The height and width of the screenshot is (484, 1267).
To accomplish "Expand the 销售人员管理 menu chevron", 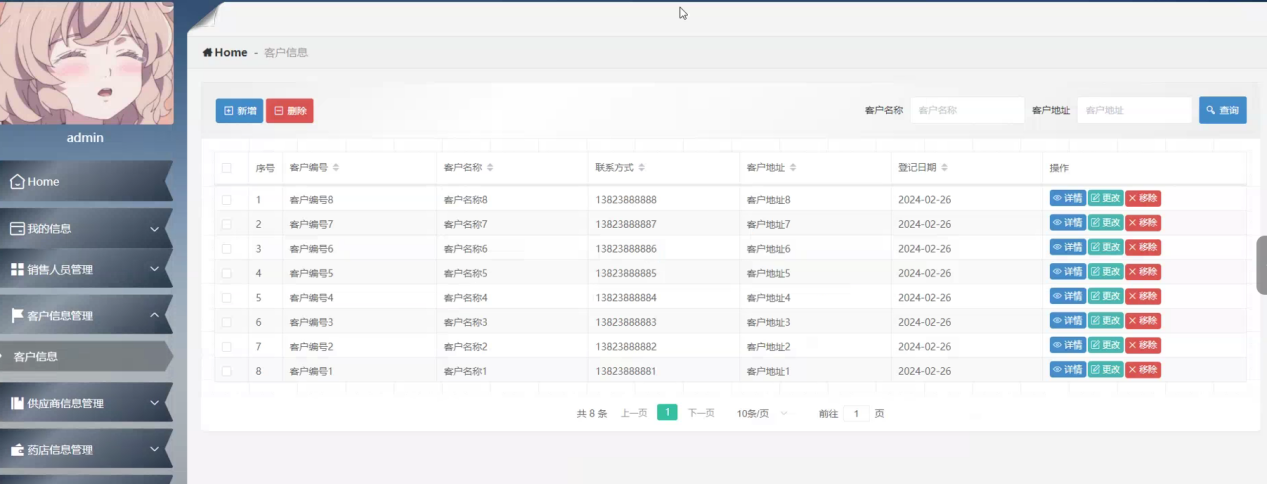I will coord(154,269).
